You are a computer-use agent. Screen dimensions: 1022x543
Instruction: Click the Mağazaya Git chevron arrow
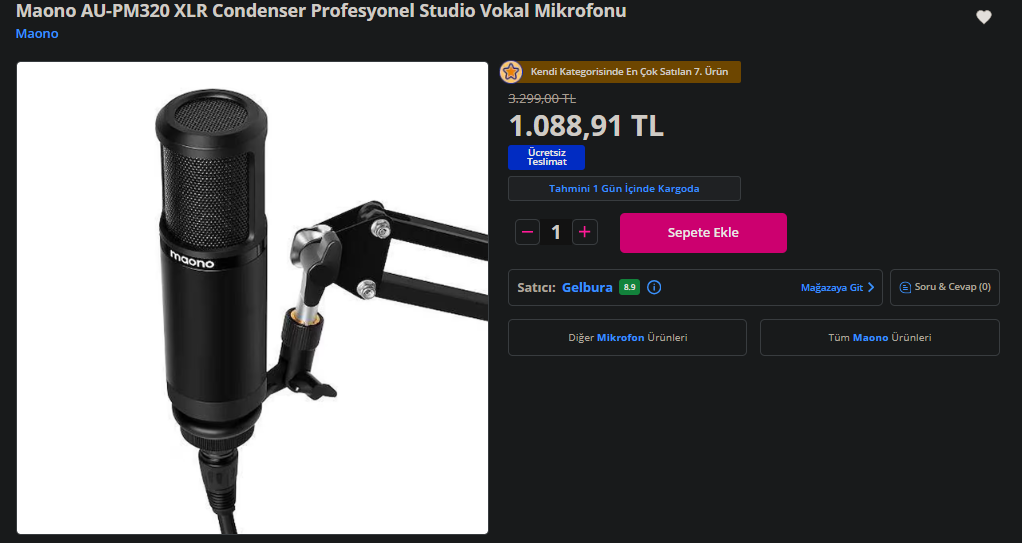pyautogui.click(x=871, y=287)
